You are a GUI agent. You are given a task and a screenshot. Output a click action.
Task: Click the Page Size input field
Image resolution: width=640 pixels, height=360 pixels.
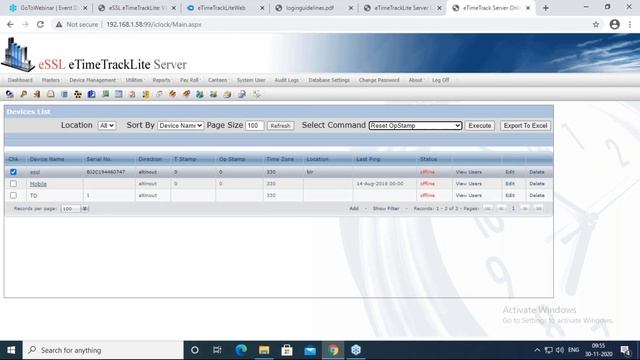point(254,126)
